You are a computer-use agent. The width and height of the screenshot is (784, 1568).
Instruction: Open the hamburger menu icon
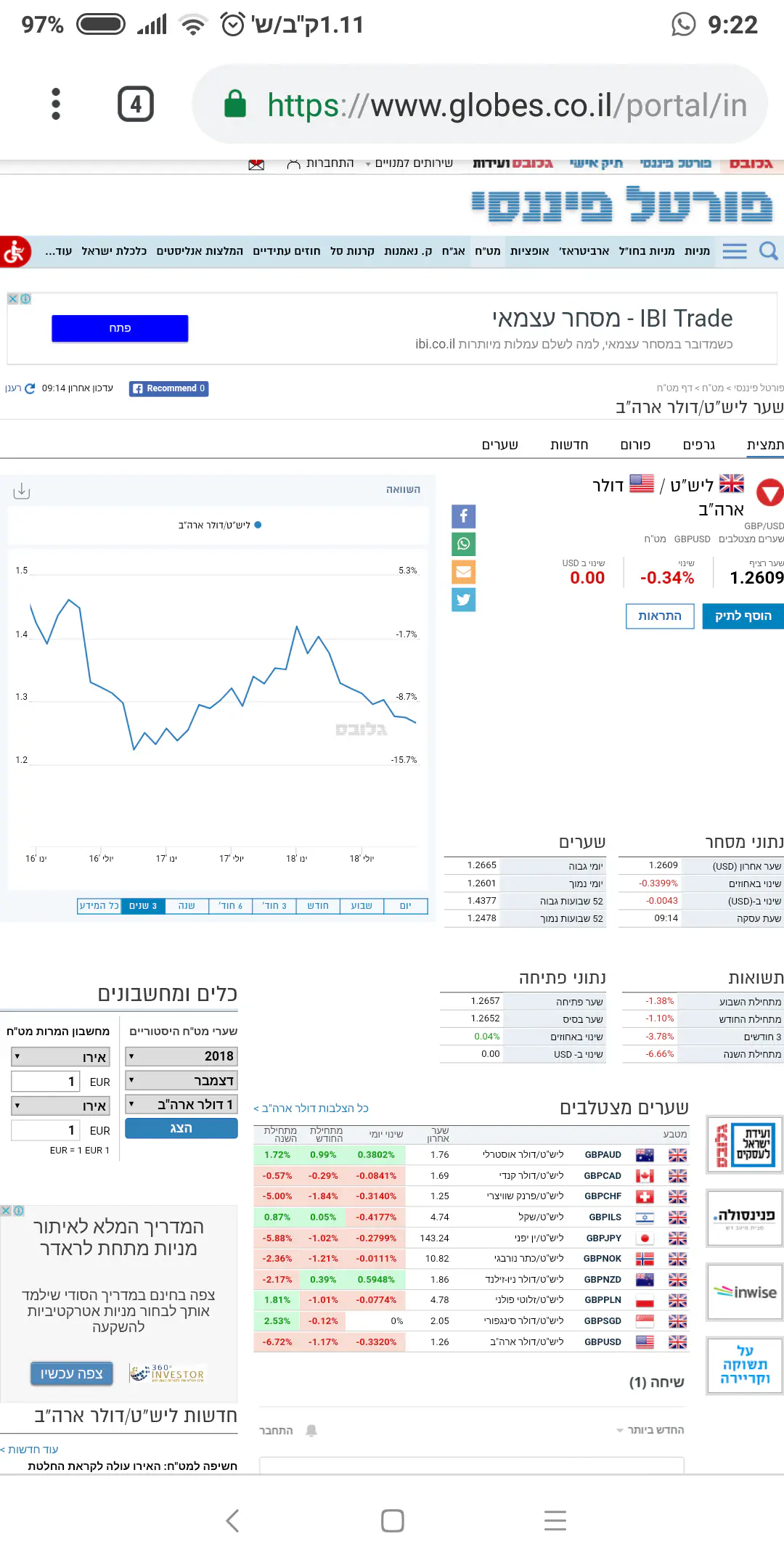[734, 251]
